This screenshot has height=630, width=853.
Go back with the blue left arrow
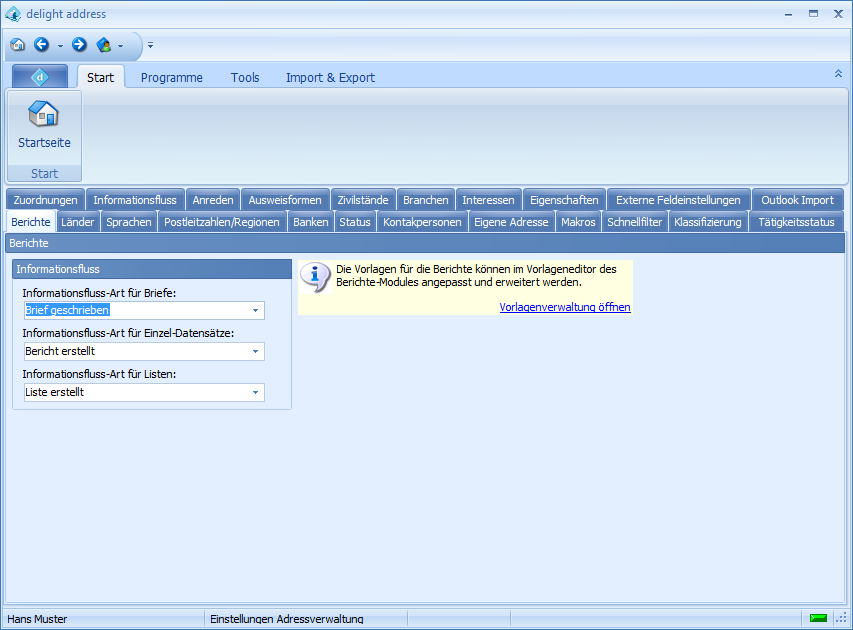click(41, 45)
